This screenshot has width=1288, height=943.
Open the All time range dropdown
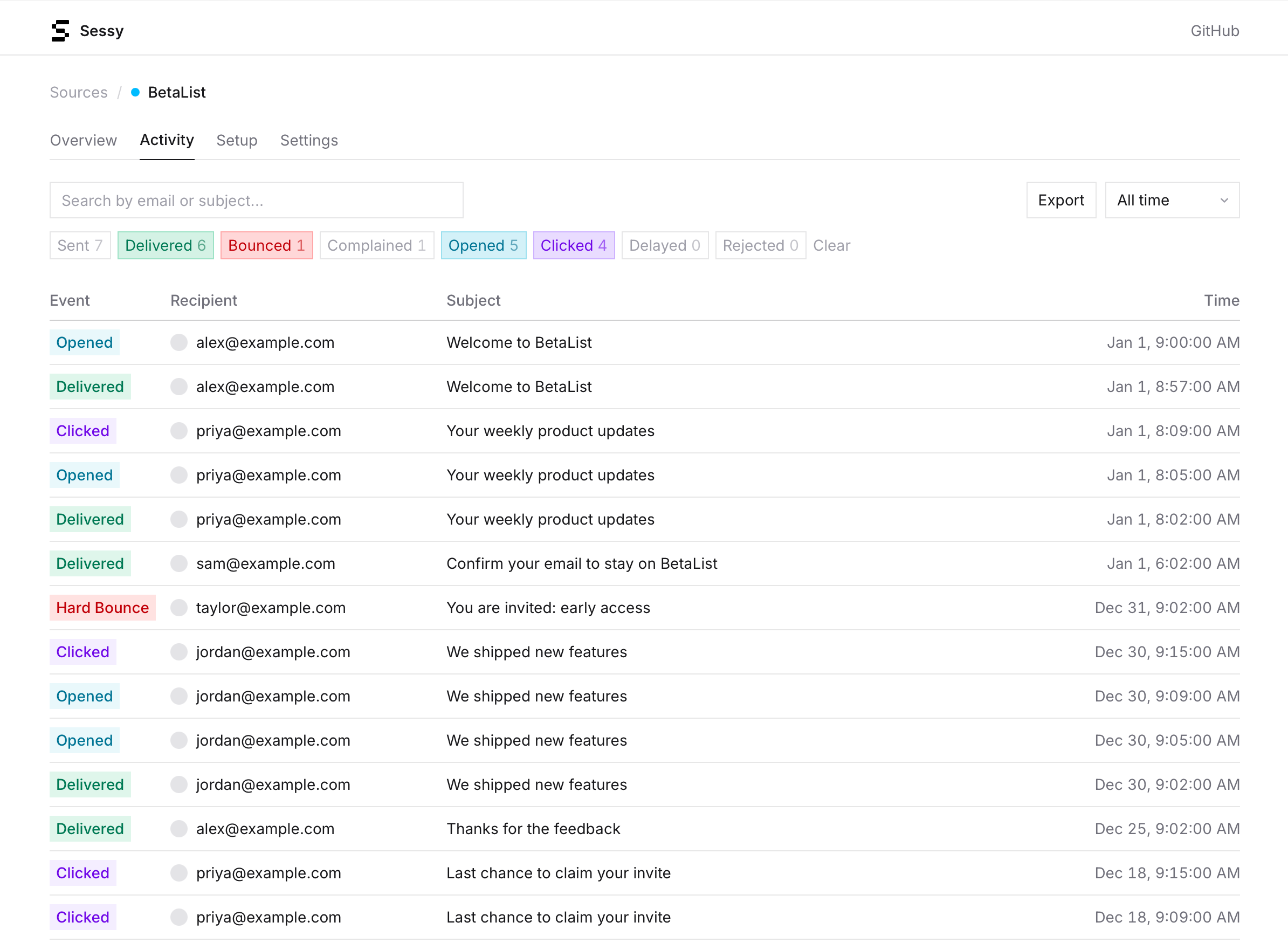pos(1172,201)
